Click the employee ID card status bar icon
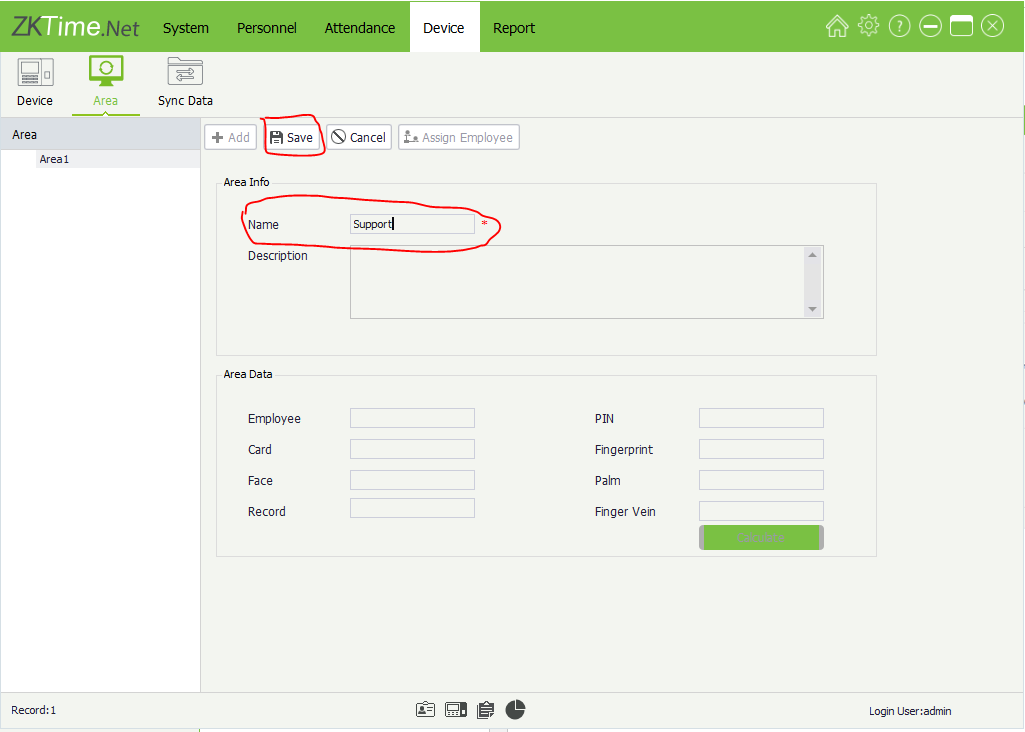The height and width of the screenshot is (732, 1025). point(426,710)
